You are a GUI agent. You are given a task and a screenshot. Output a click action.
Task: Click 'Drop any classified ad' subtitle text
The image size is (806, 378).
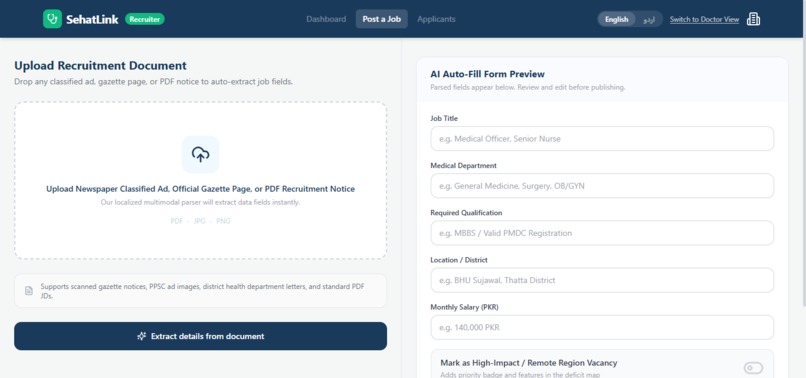(x=153, y=82)
